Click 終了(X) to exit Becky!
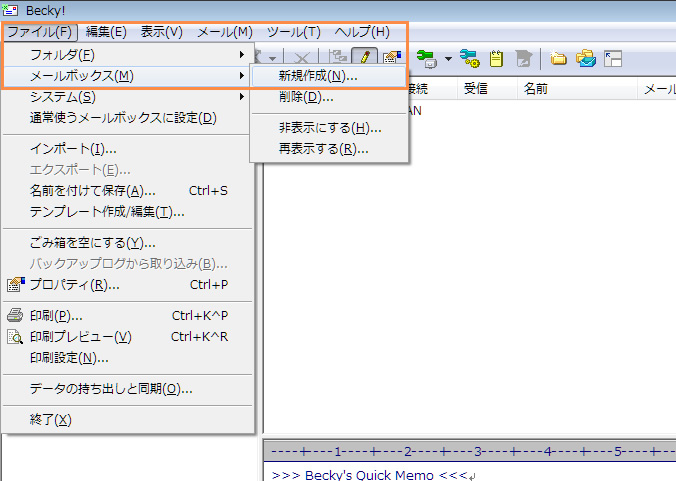This screenshot has height=481, width=676. 50,419
